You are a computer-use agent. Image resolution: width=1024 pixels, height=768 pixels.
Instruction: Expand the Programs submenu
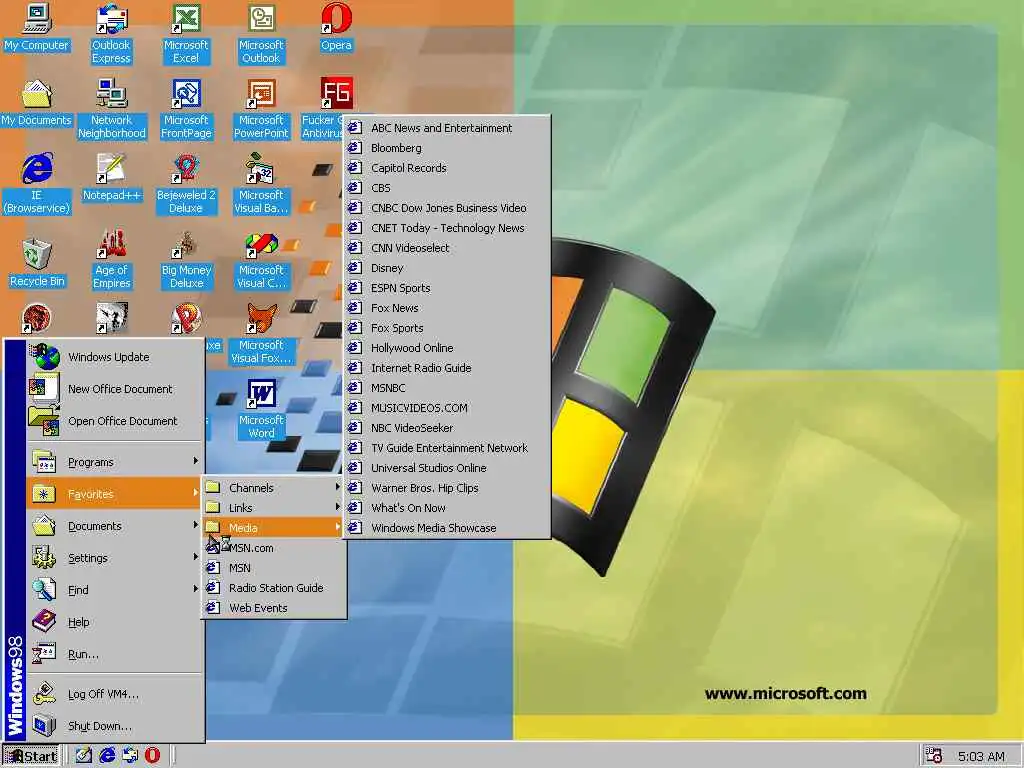115,462
